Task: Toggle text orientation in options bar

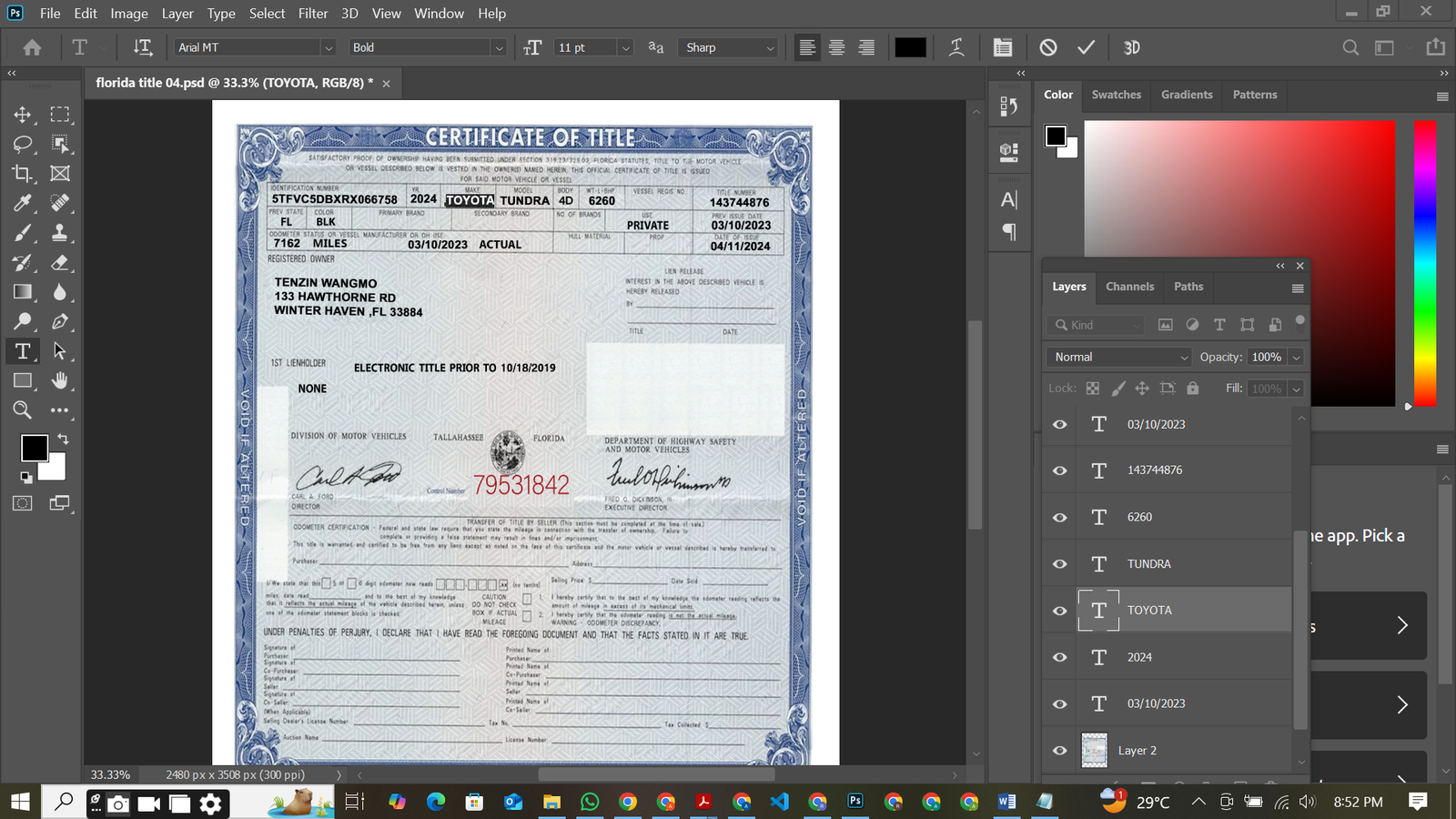Action: click(x=143, y=47)
